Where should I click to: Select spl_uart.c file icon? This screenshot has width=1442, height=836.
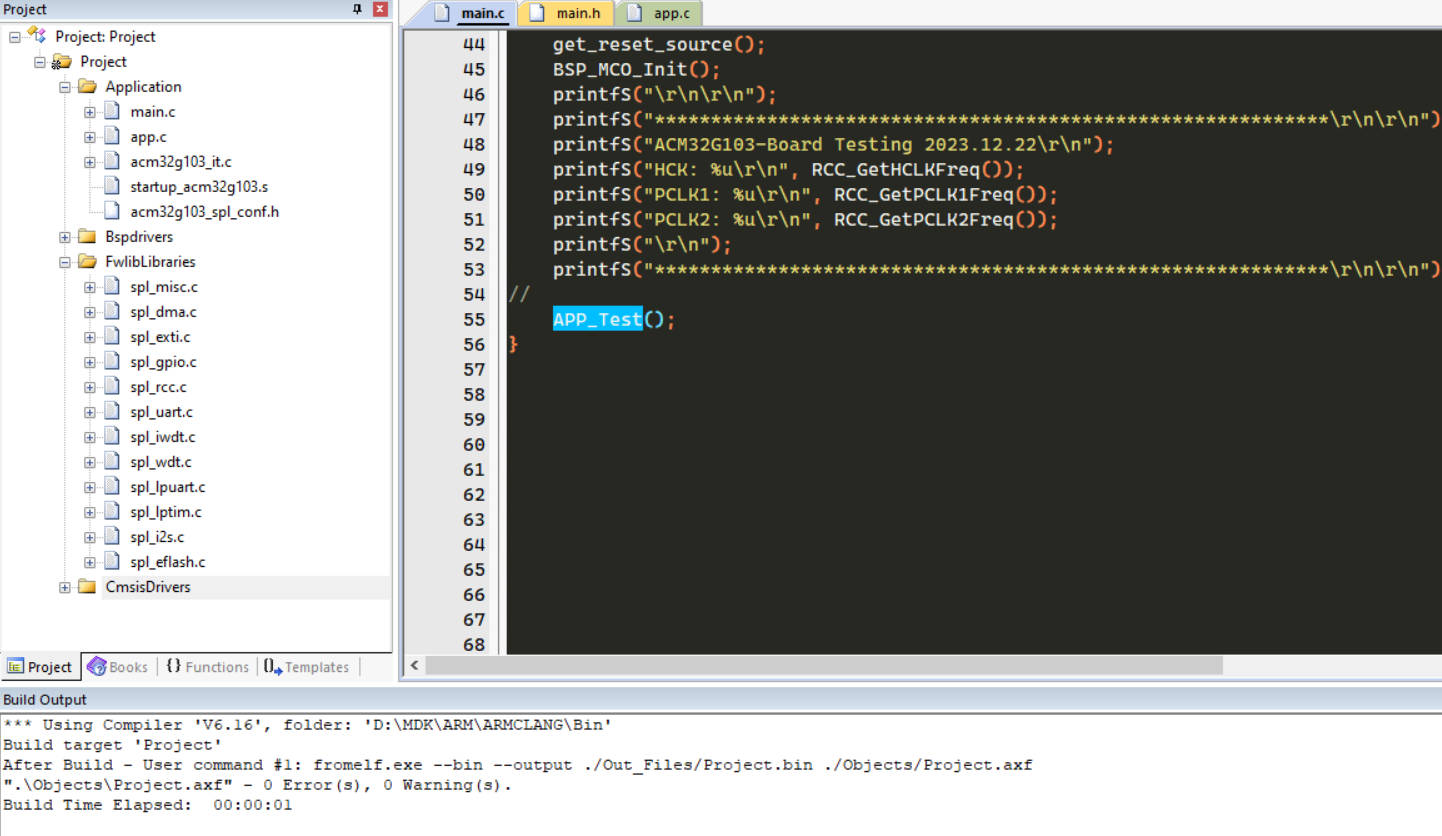[x=112, y=412]
